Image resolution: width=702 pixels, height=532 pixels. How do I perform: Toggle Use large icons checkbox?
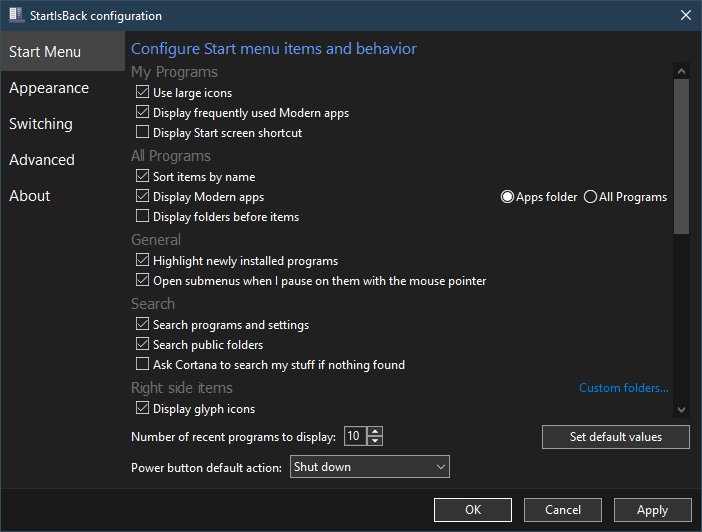pos(142,92)
